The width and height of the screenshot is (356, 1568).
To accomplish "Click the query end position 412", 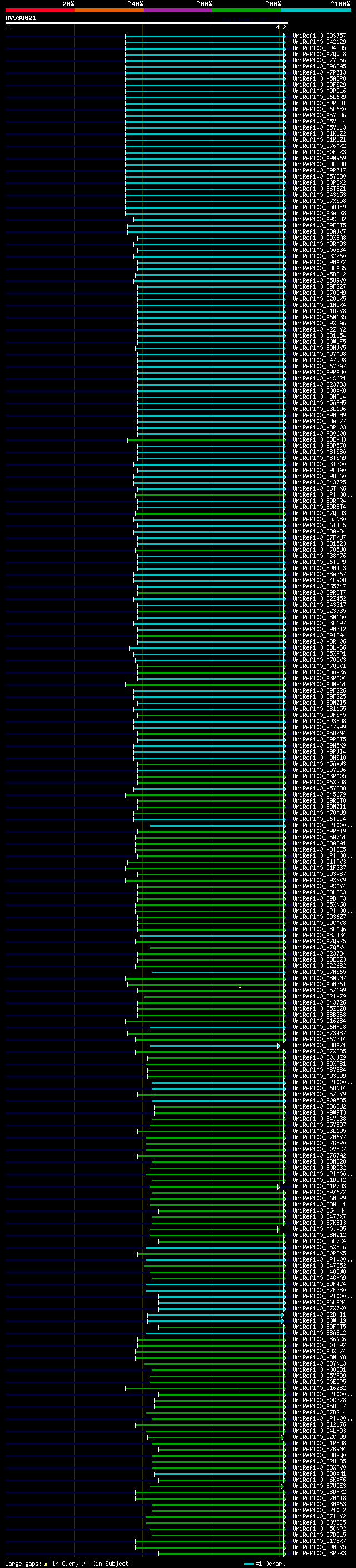I will coord(280,27).
